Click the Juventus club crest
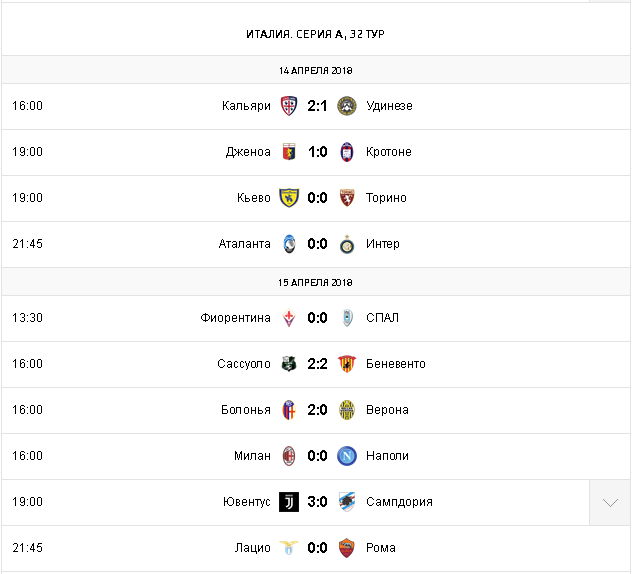The image size is (632, 574). click(288, 502)
